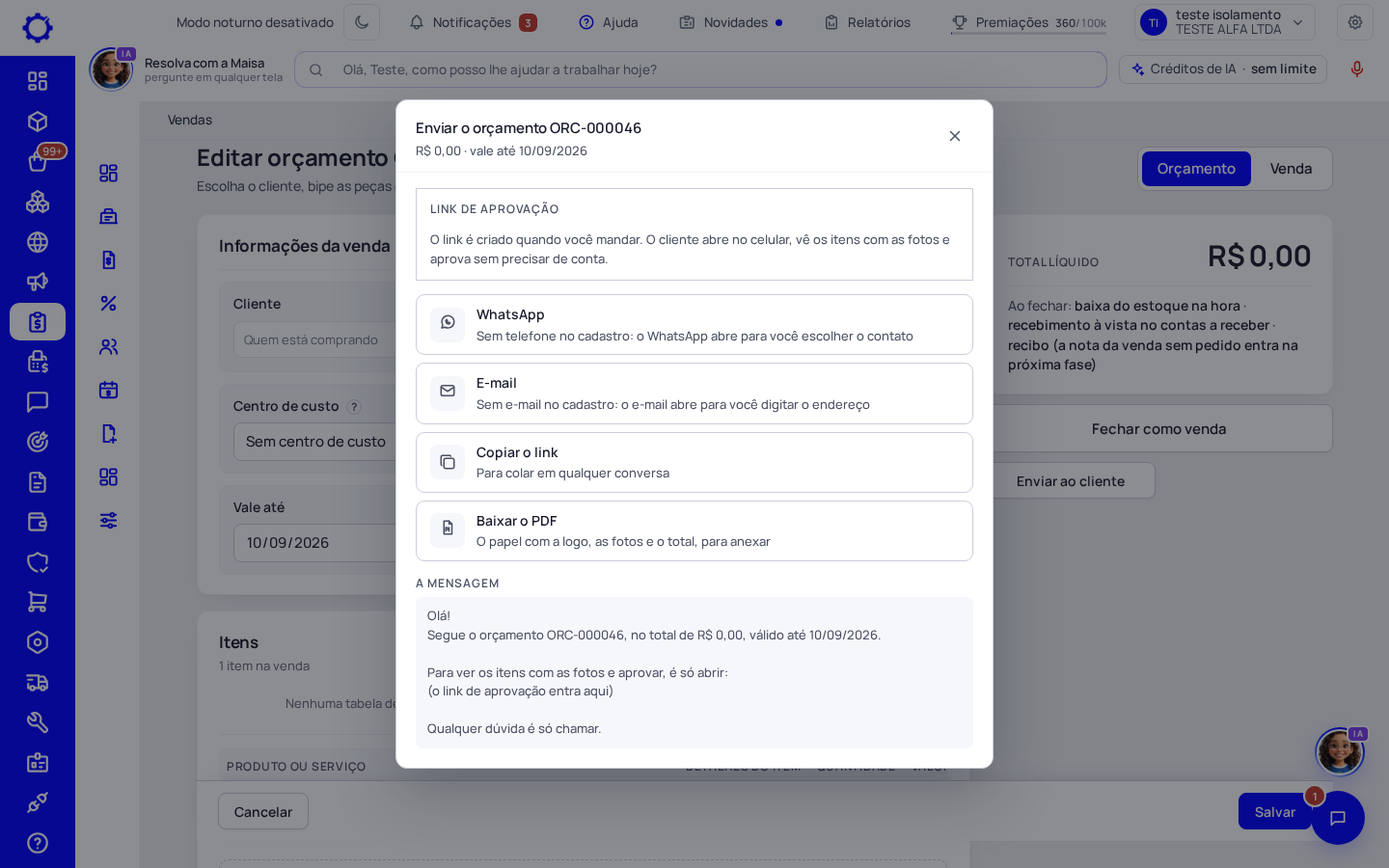The image size is (1389, 868).
Task: Click the Enviar ao cliente button
Action: click(1071, 481)
